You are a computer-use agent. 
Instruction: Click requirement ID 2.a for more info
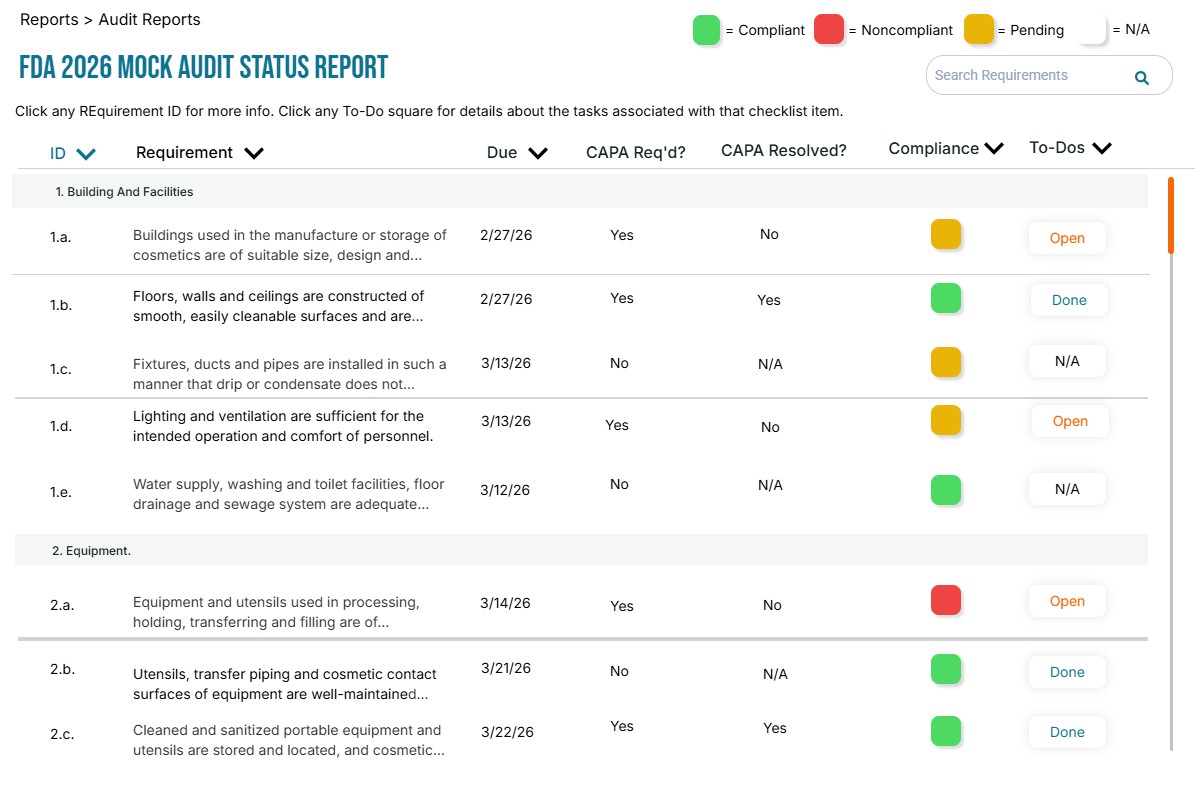60,605
